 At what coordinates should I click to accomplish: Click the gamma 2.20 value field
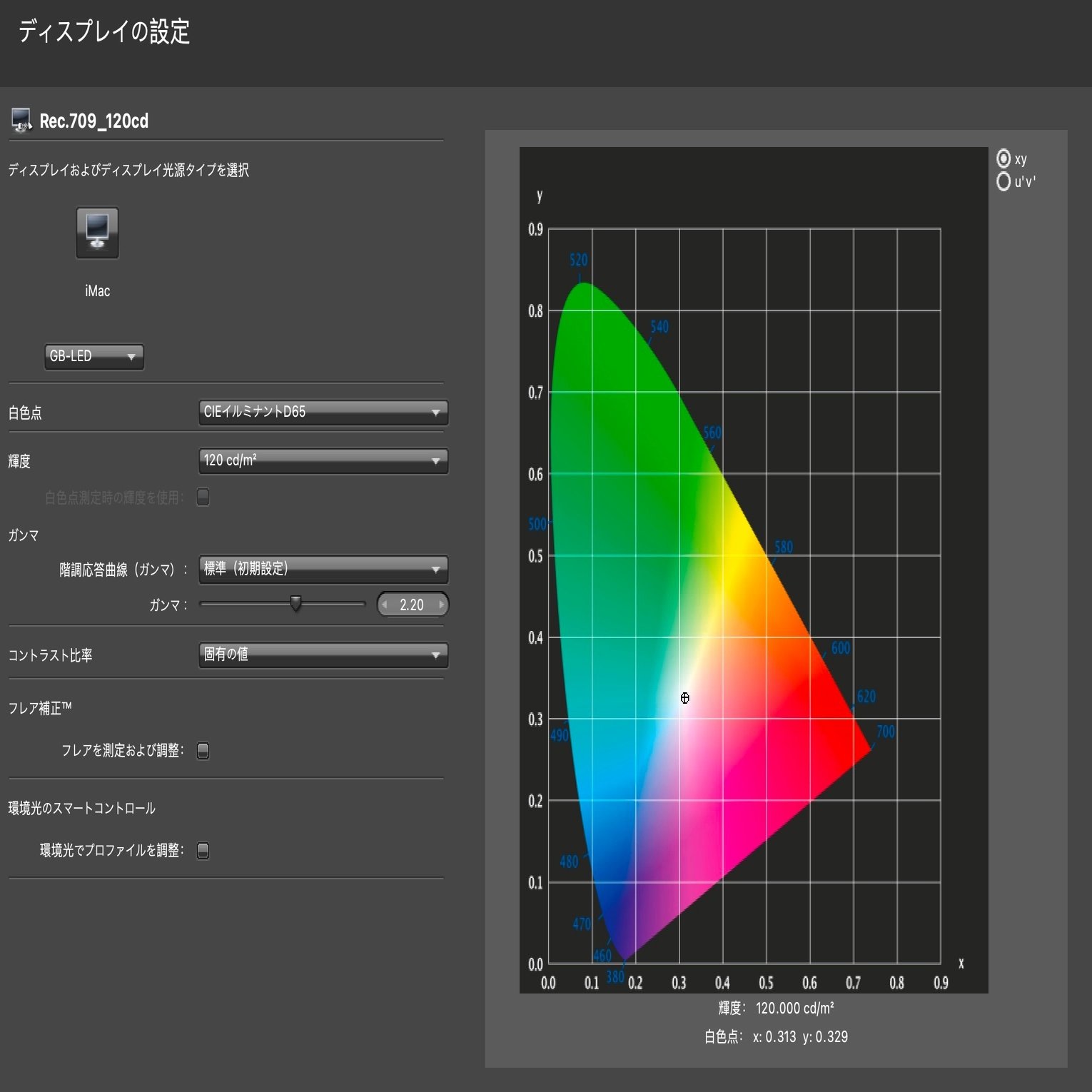[412, 605]
